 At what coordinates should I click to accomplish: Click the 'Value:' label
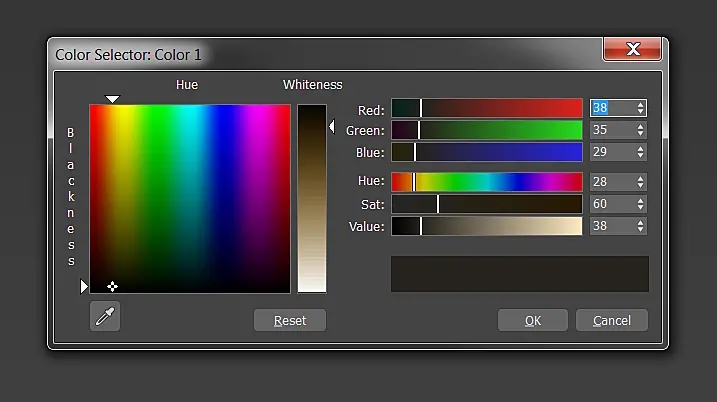coord(366,226)
